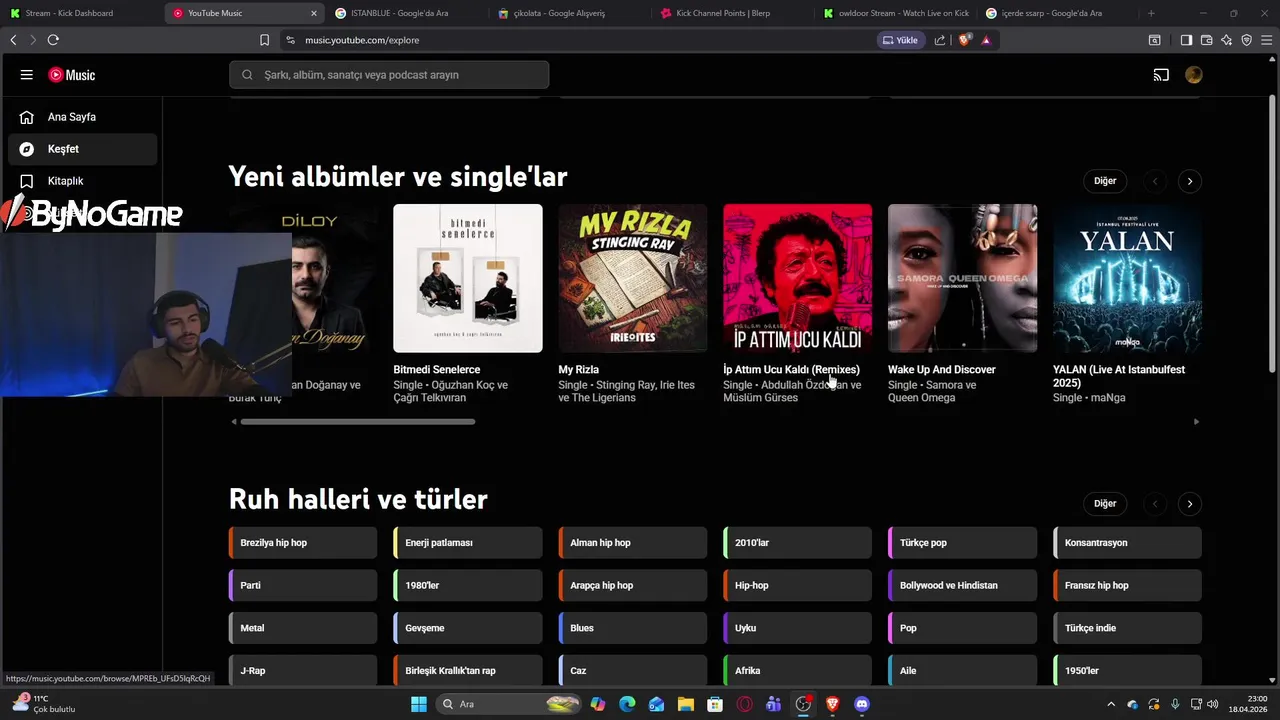Screen dimensions: 1280x720
Task: Open İp Attım Ucu Kaldı album cover
Action: [x=798, y=278]
